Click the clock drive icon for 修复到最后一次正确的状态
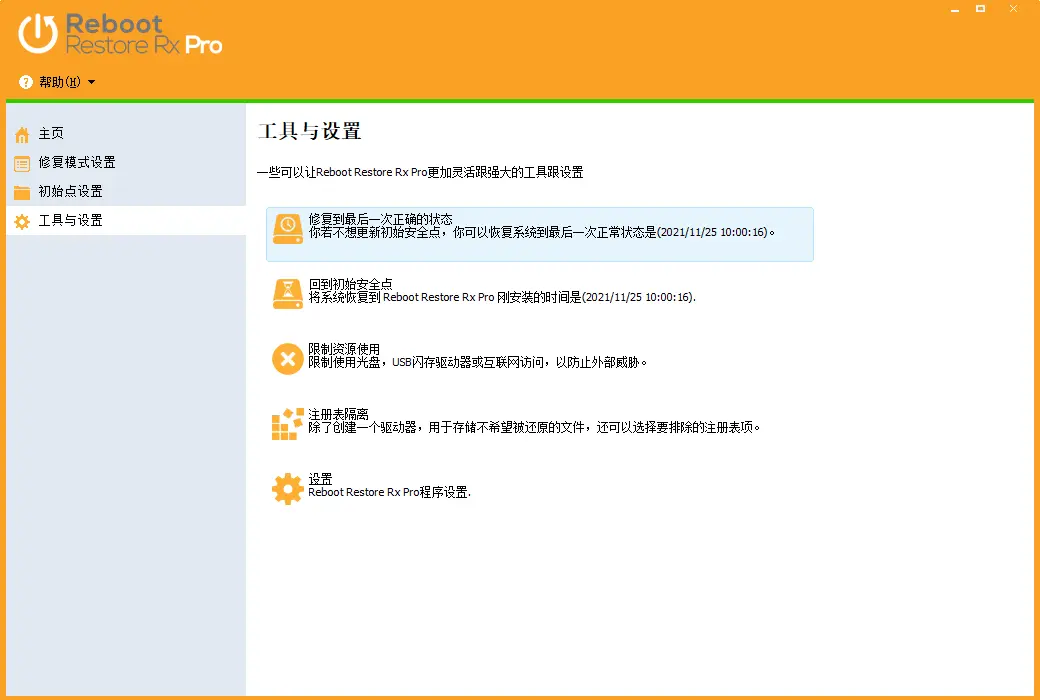Viewport: 1040px width, 700px height. (288, 229)
